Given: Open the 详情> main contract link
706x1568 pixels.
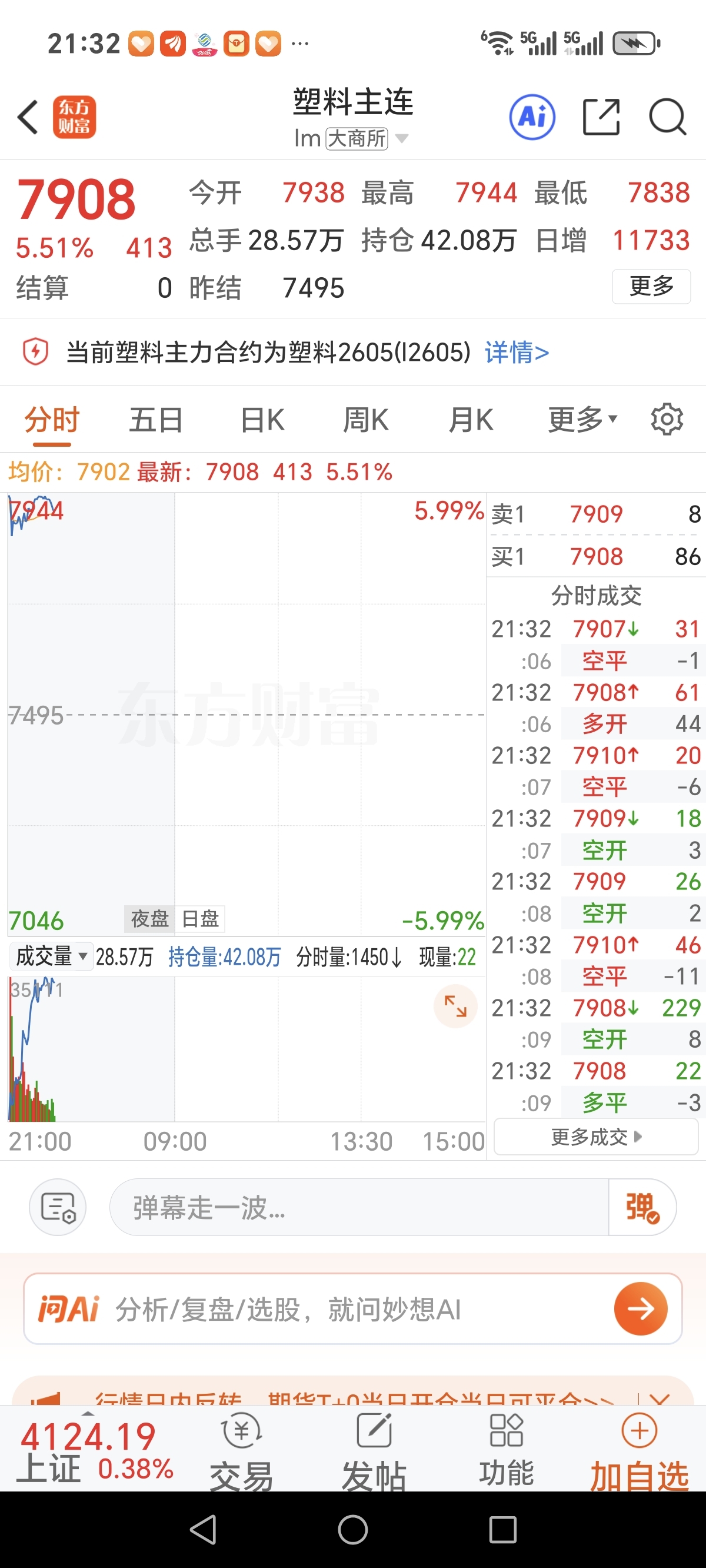Looking at the screenshot, I should pos(516,353).
